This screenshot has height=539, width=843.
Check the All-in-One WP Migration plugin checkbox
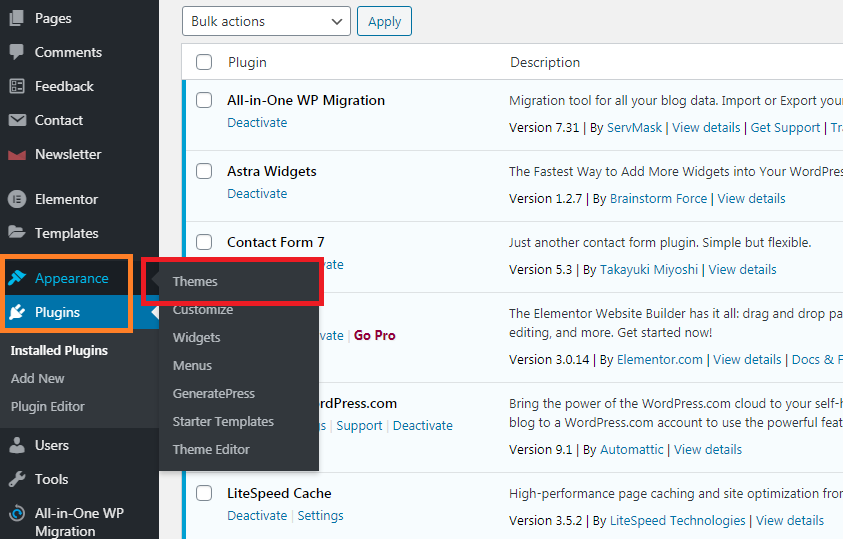click(204, 100)
